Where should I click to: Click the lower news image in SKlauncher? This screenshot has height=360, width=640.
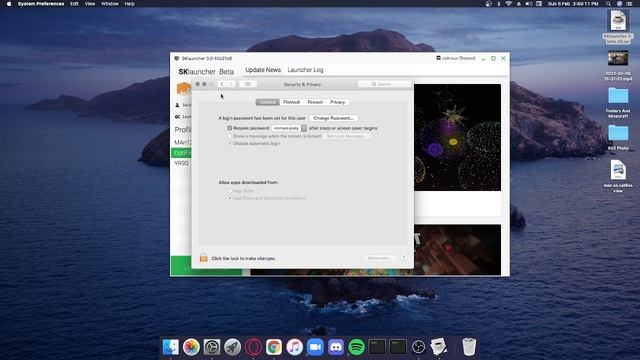(x=457, y=249)
